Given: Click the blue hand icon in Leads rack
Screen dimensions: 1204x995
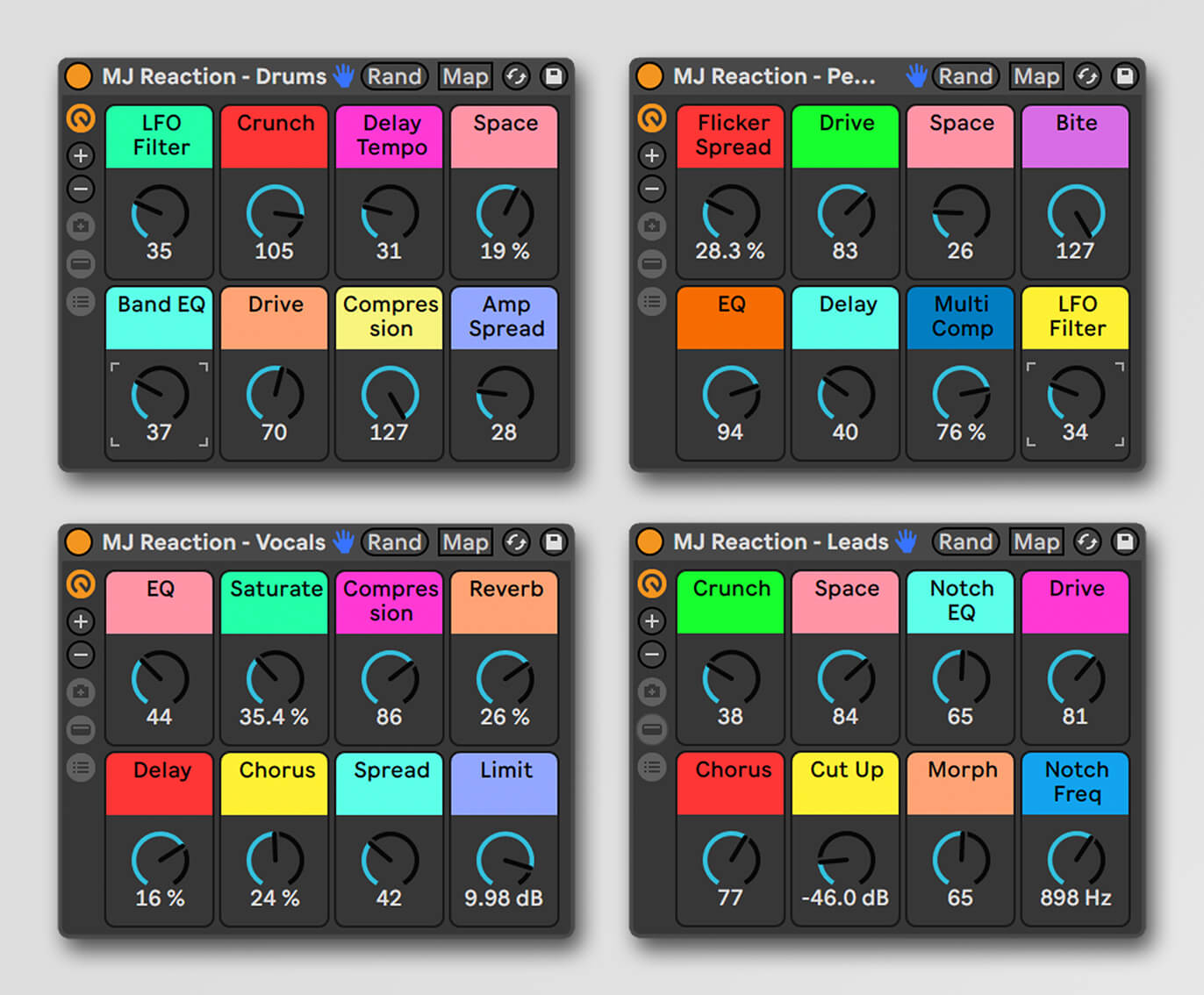Looking at the screenshot, I should (x=906, y=541).
